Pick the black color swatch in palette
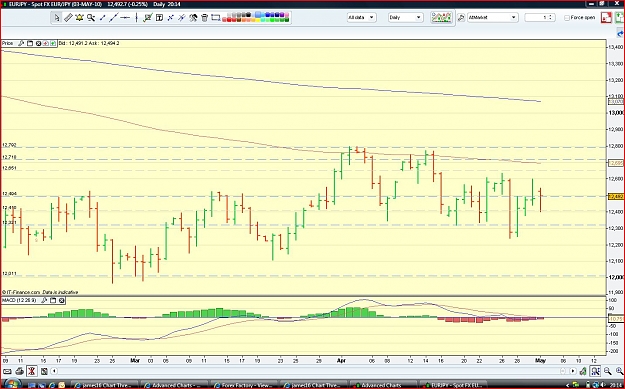This screenshot has width=625, height=389. [x=249, y=15]
